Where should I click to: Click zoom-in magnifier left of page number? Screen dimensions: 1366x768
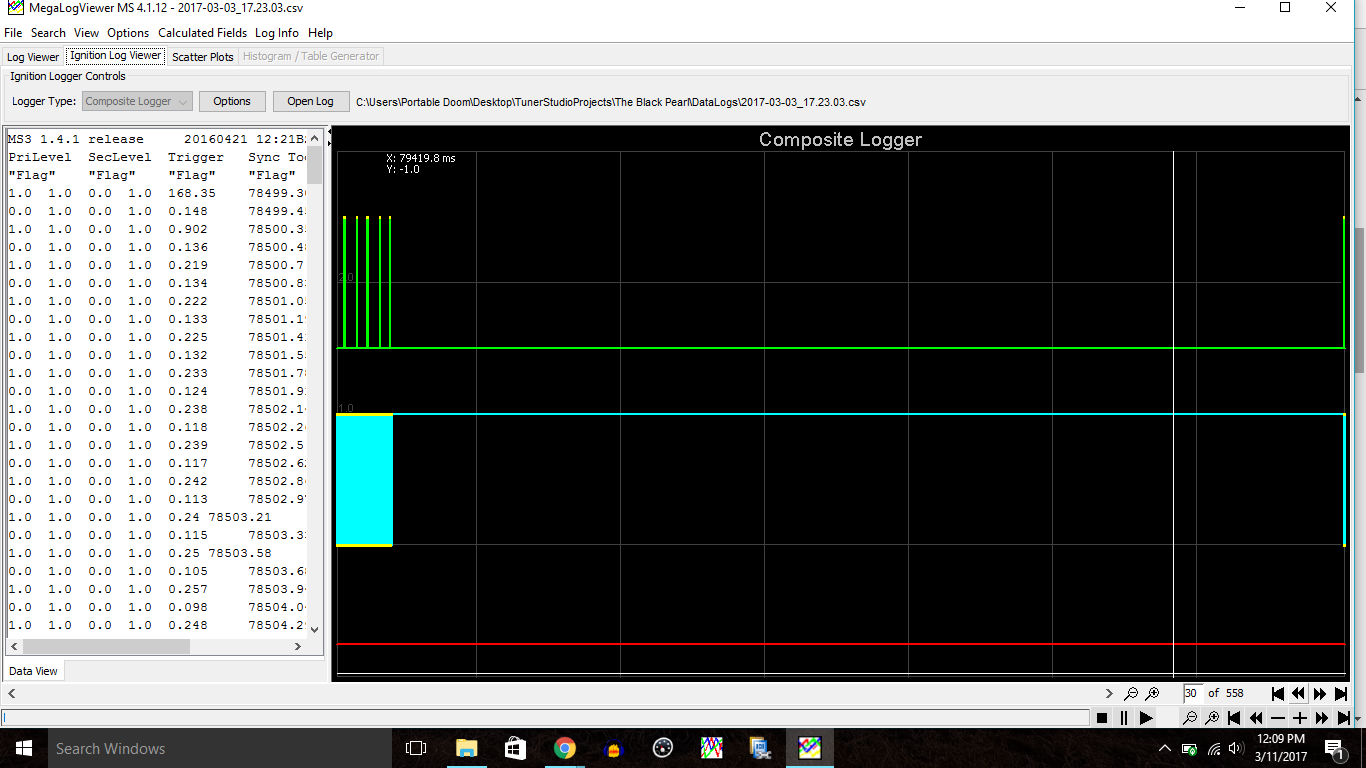[1152, 693]
